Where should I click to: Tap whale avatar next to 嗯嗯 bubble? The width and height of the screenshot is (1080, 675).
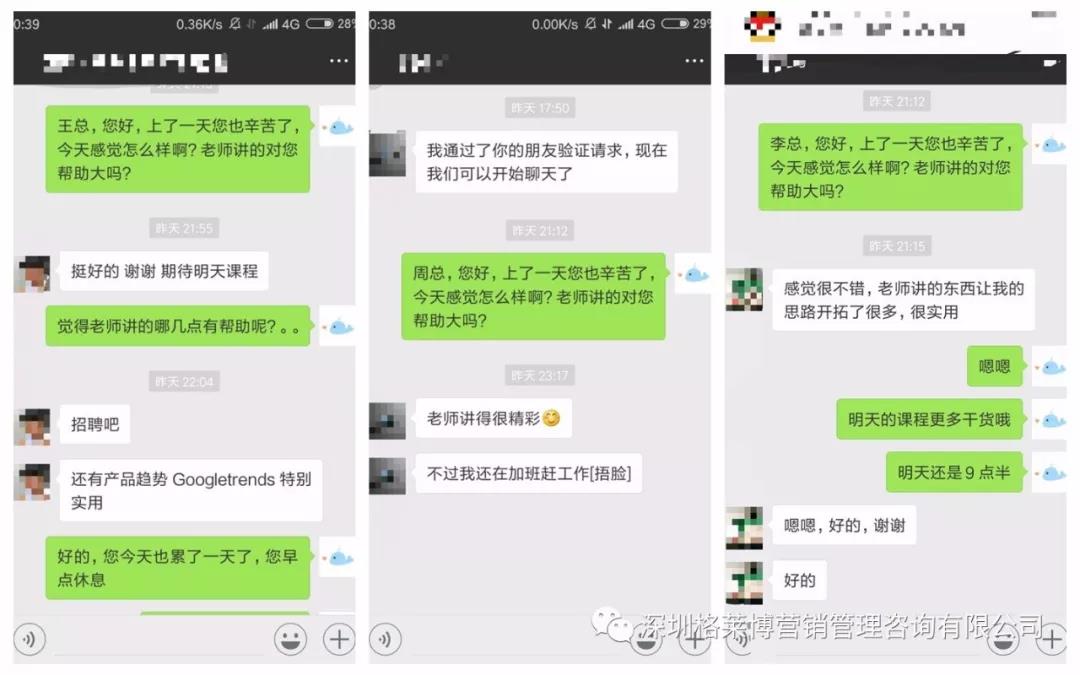(x=1052, y=368)
